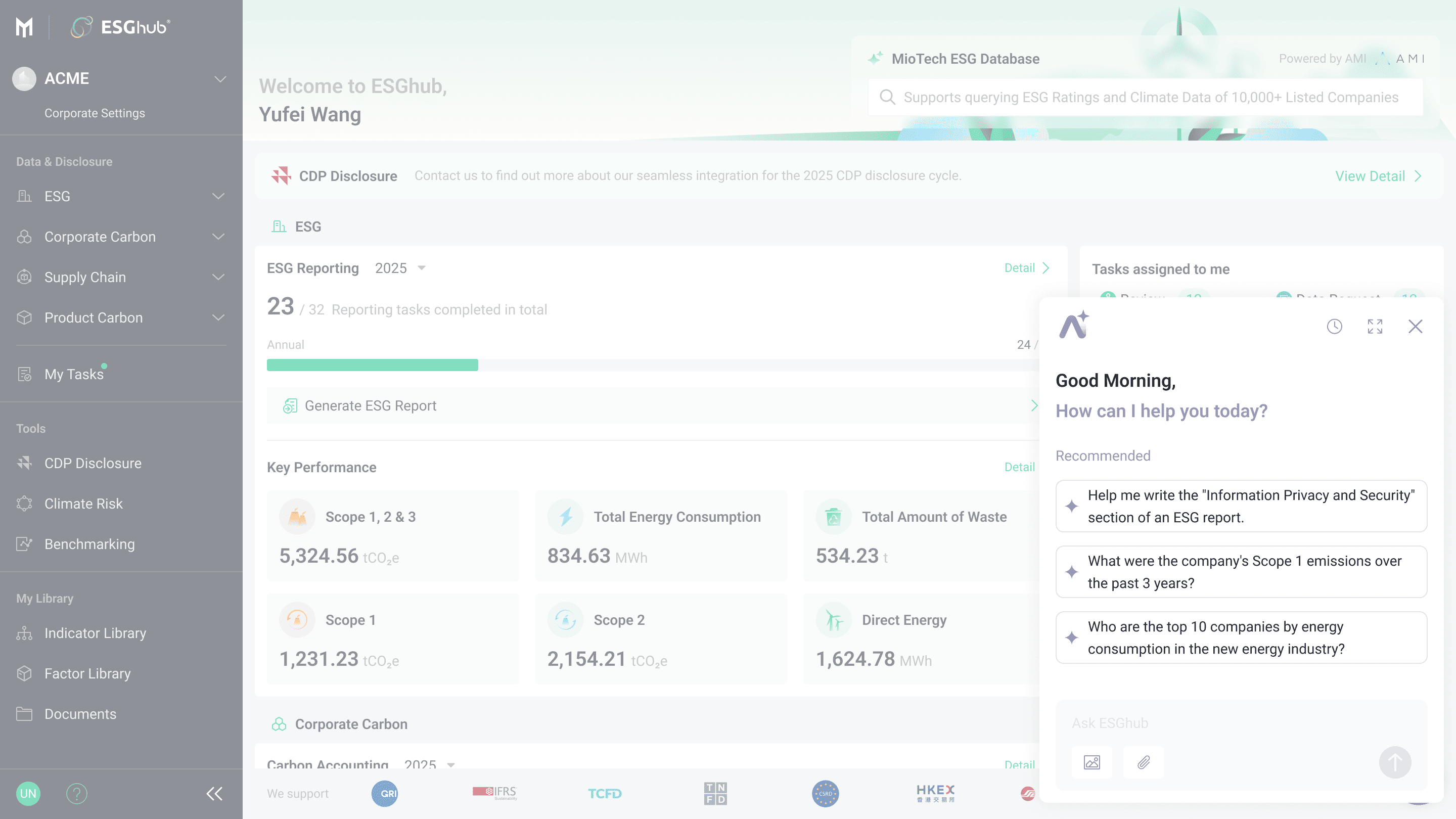The height and width of the screenshot is (819, 1456).
Task: Open chat history clock icon
Action: coord(1335,326)
